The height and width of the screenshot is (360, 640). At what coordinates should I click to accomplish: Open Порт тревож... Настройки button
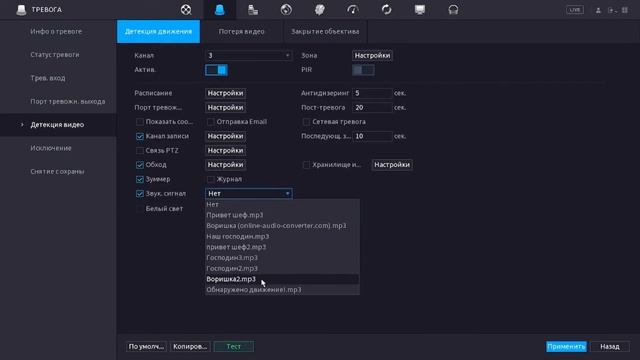225,107
